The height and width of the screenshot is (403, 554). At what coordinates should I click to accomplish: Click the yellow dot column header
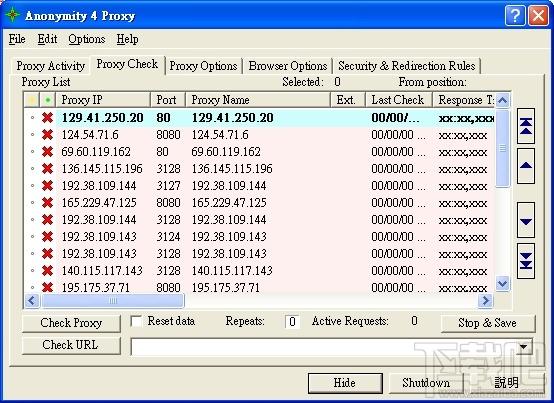coord(32,100)
